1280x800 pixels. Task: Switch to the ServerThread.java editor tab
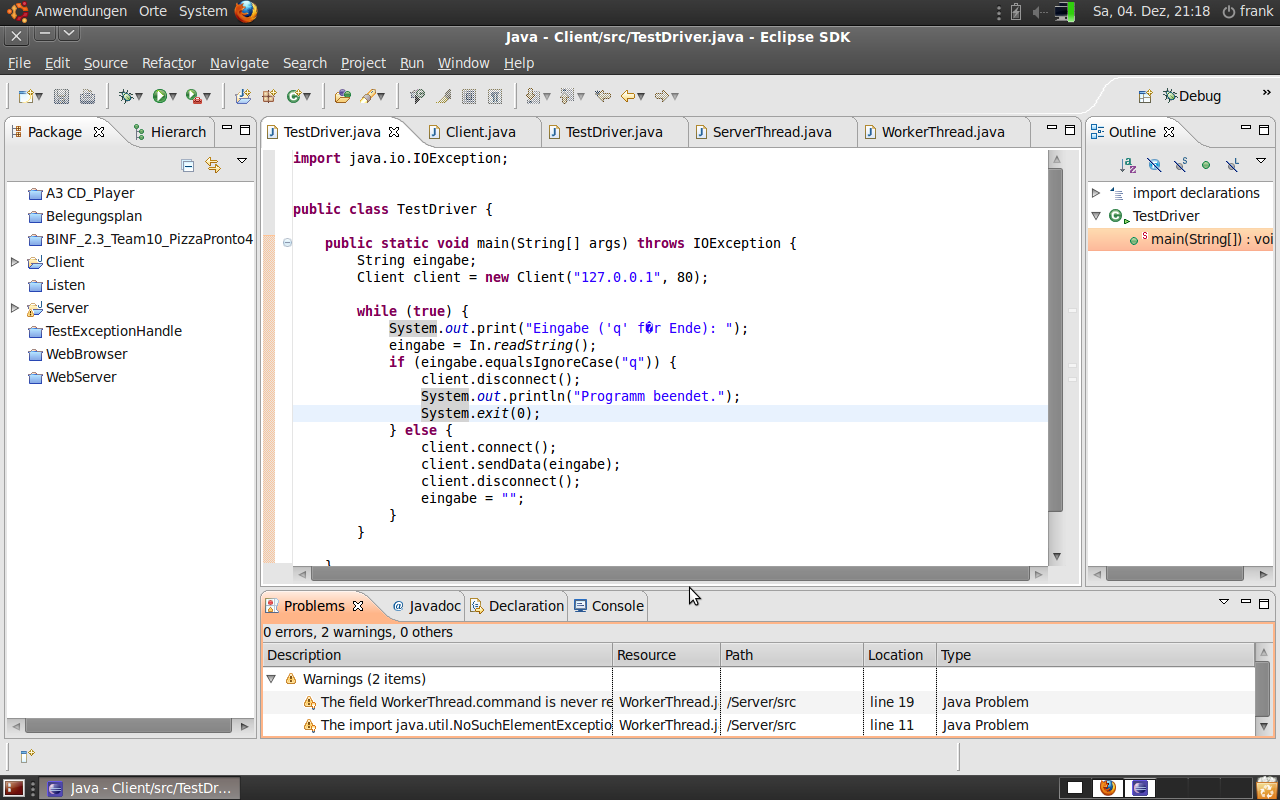coord(771,132)
